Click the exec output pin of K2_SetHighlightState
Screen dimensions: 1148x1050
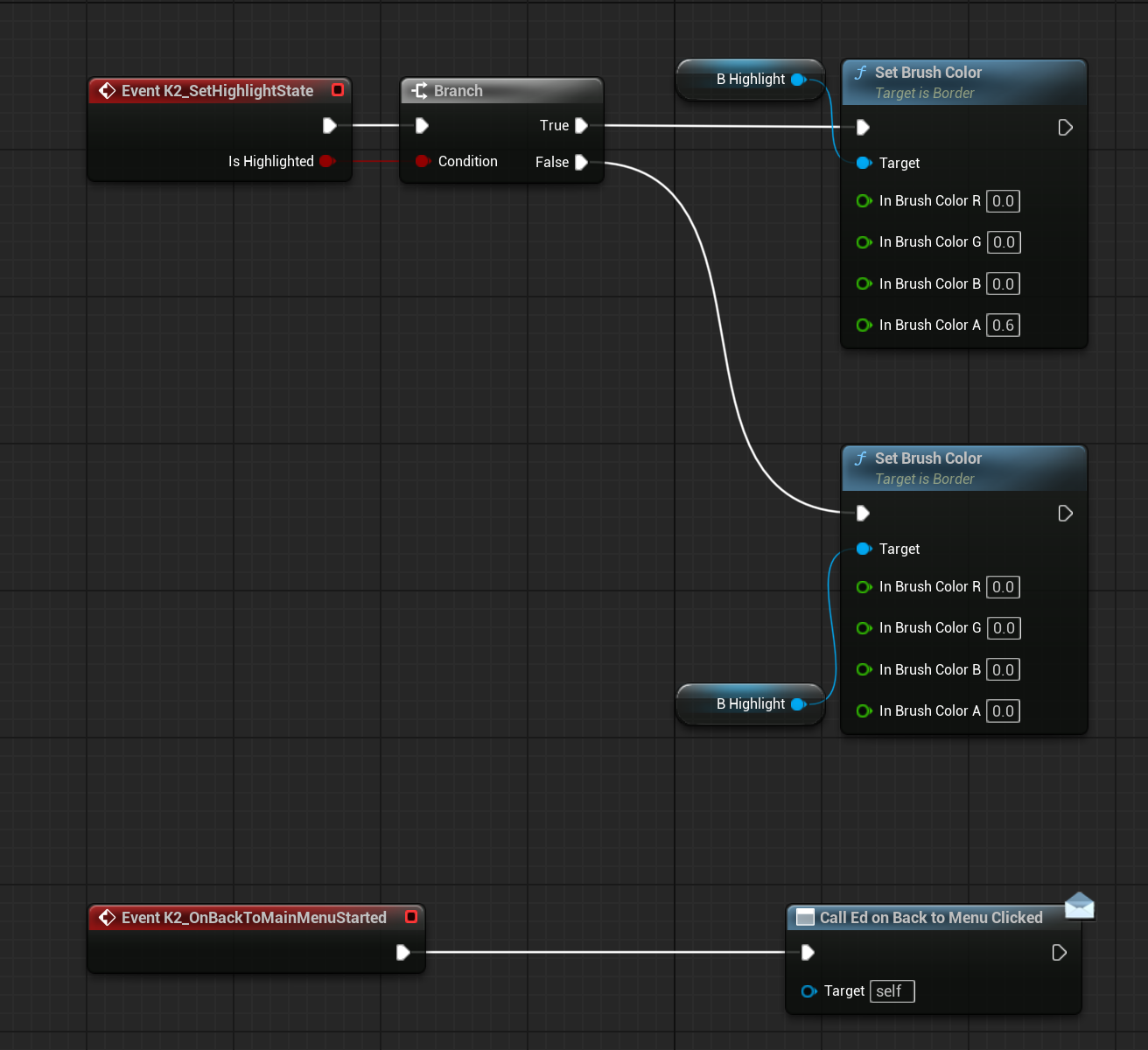[330, 126]
